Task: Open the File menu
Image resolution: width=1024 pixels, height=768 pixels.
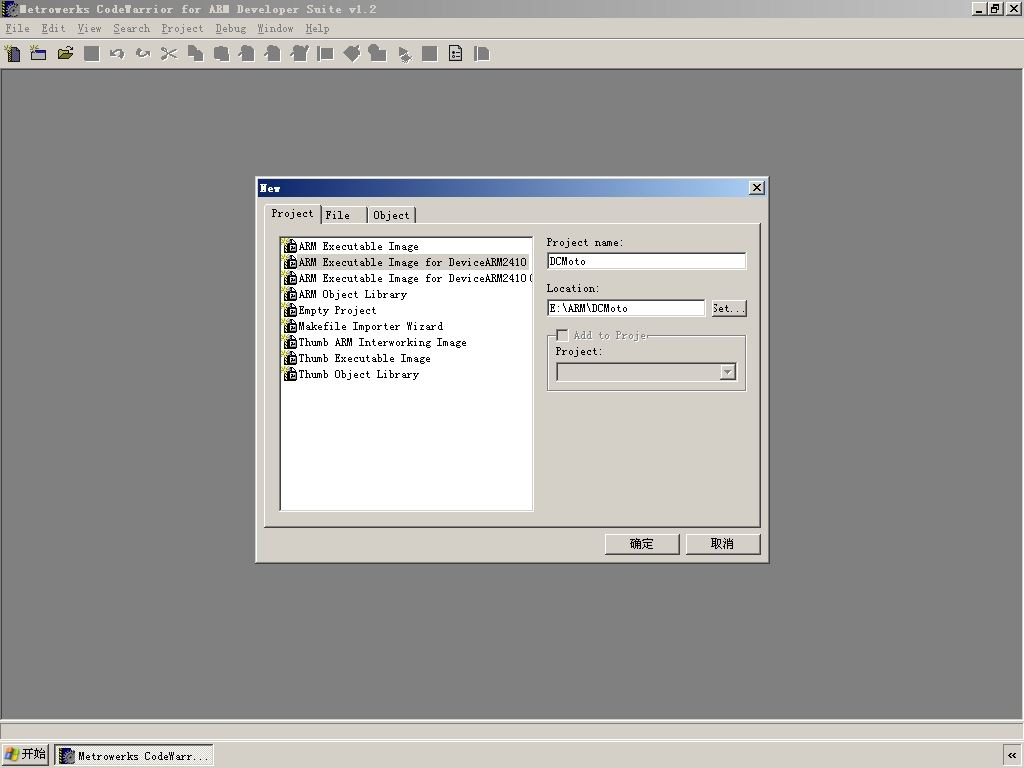Action: tap(17, 29)
